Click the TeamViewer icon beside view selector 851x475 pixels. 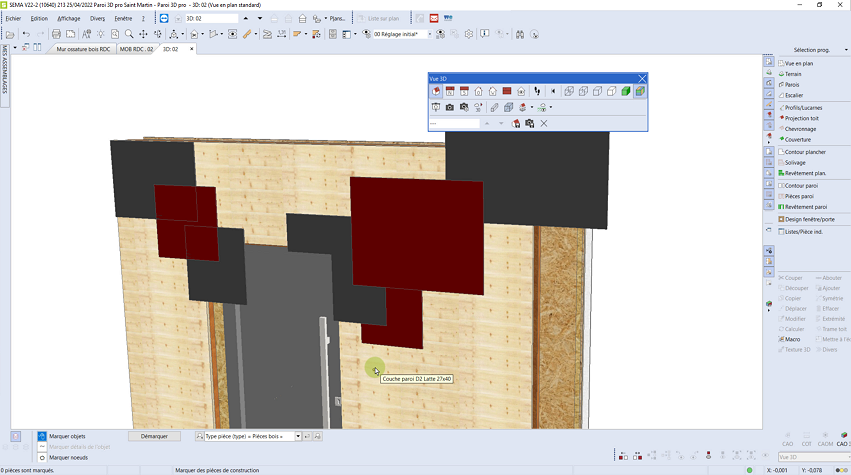point(163,18)
